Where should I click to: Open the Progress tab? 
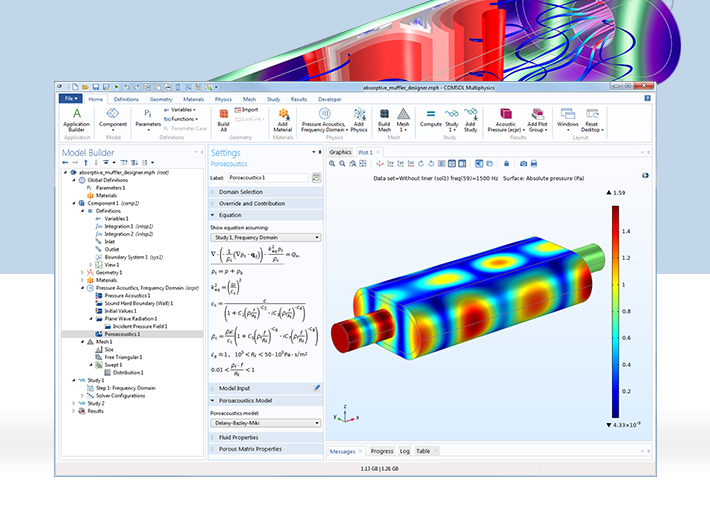tap(382, 451)
